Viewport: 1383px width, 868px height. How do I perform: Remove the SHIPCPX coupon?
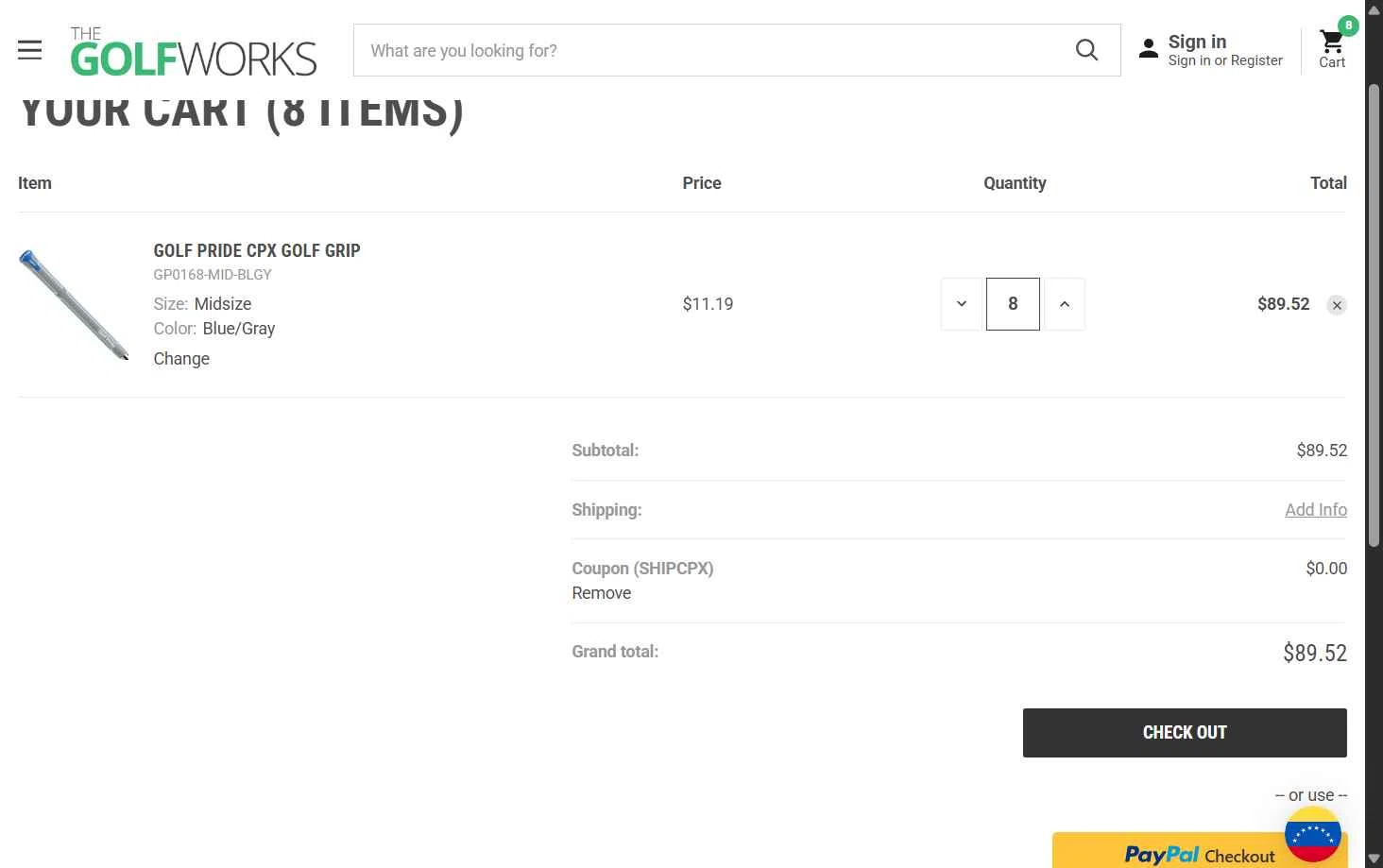point(601,593)
